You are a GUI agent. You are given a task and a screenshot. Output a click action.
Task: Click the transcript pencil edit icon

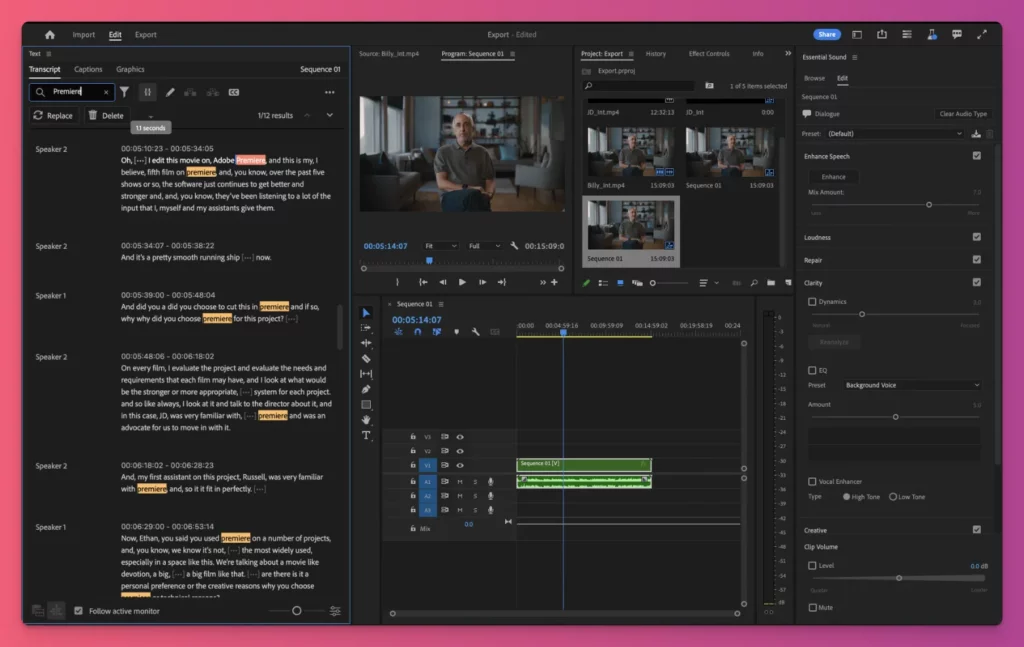tap(170, 92)
